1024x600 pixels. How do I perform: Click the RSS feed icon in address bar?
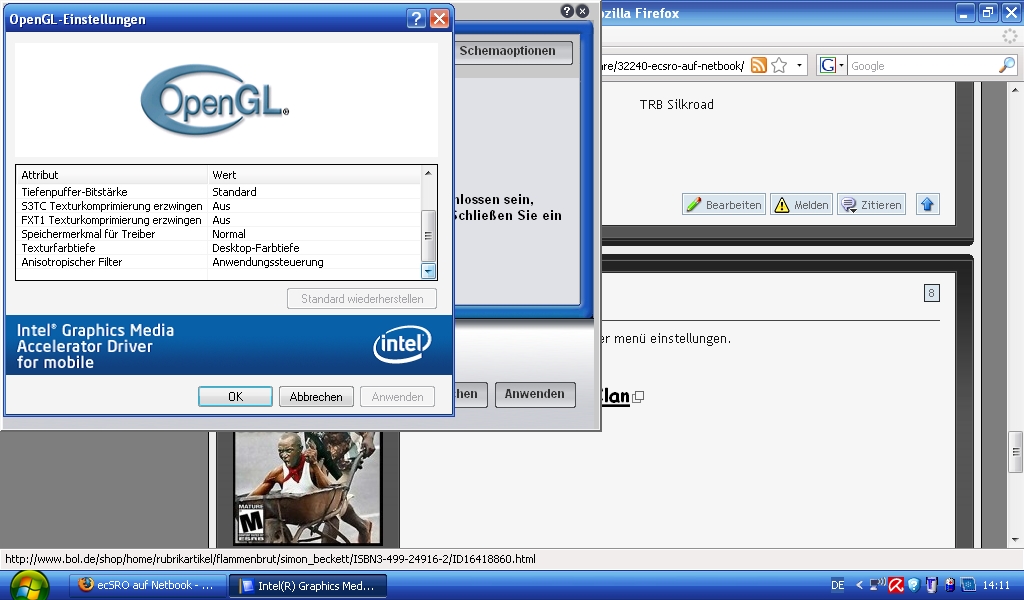pyautogui.click(x=759, y=66)
